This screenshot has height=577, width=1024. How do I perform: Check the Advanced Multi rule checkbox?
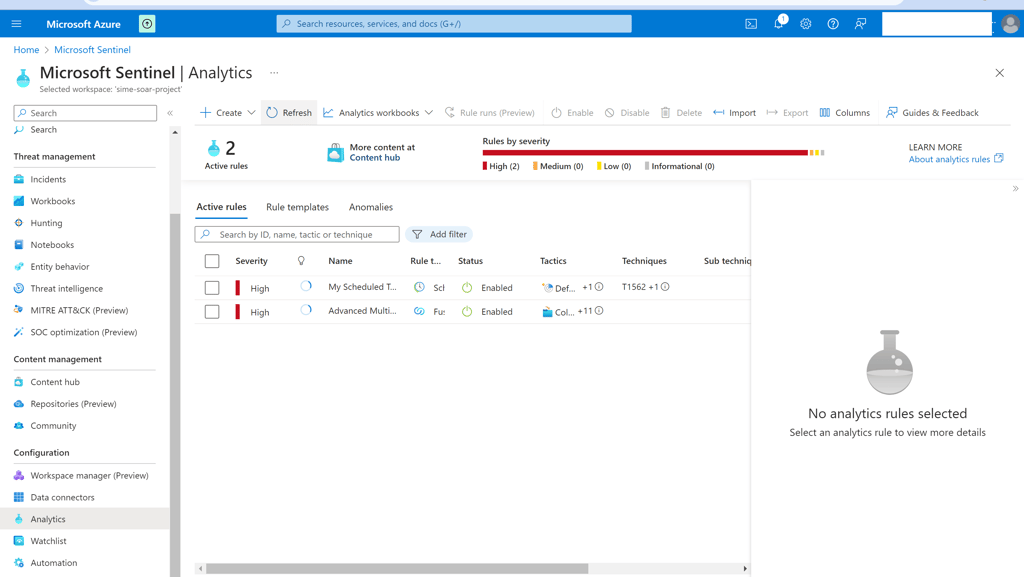coord(212,312)
